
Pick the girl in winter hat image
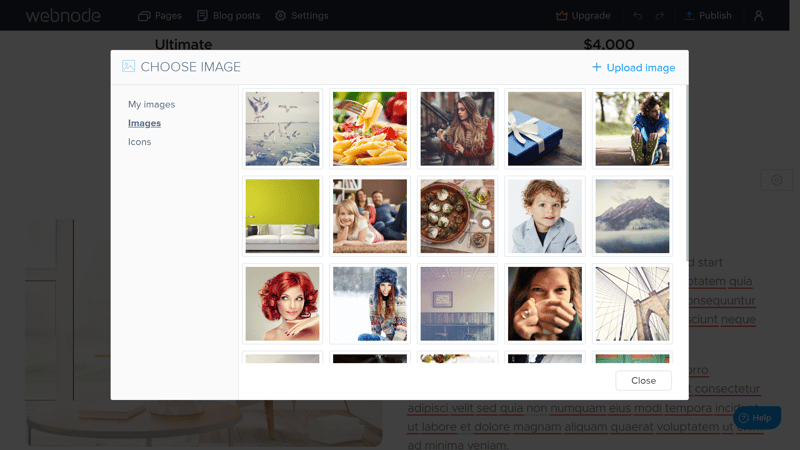(370, 304)
